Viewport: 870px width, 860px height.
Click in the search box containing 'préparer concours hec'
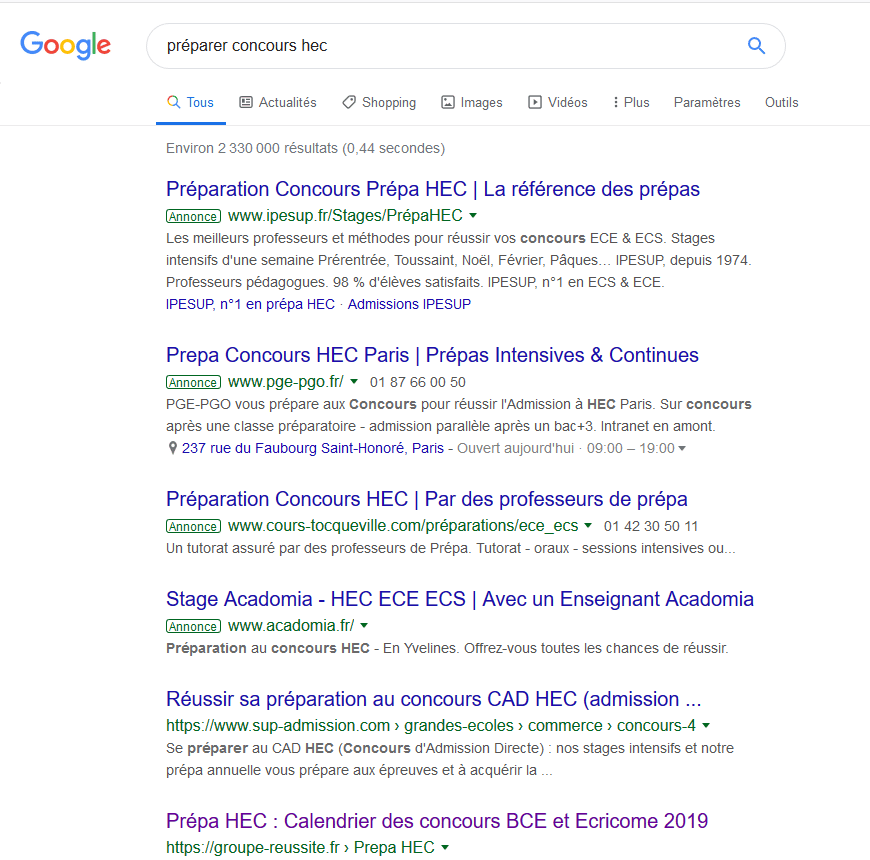(x=466, y=46)
